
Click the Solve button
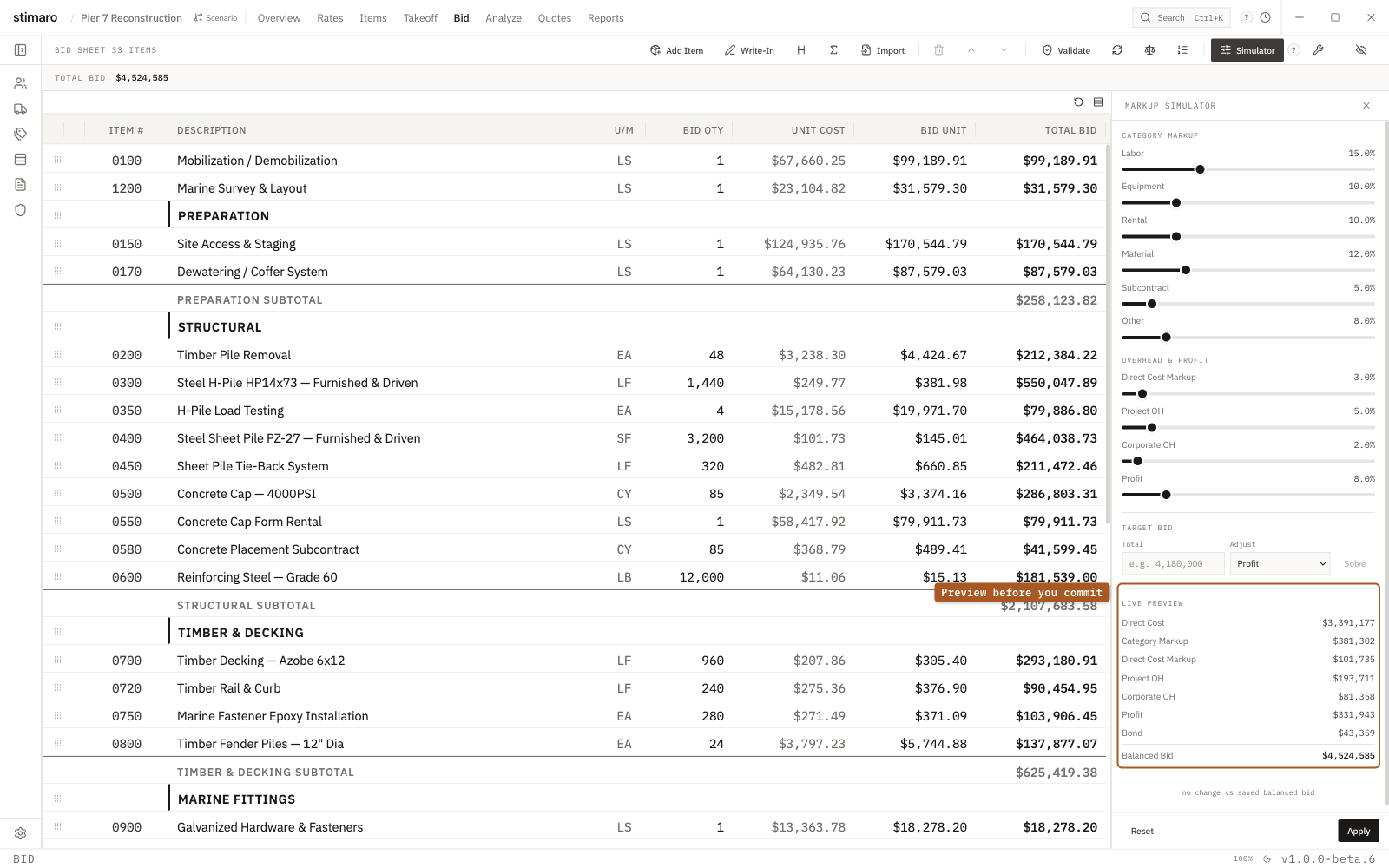tap(1354, 564)
